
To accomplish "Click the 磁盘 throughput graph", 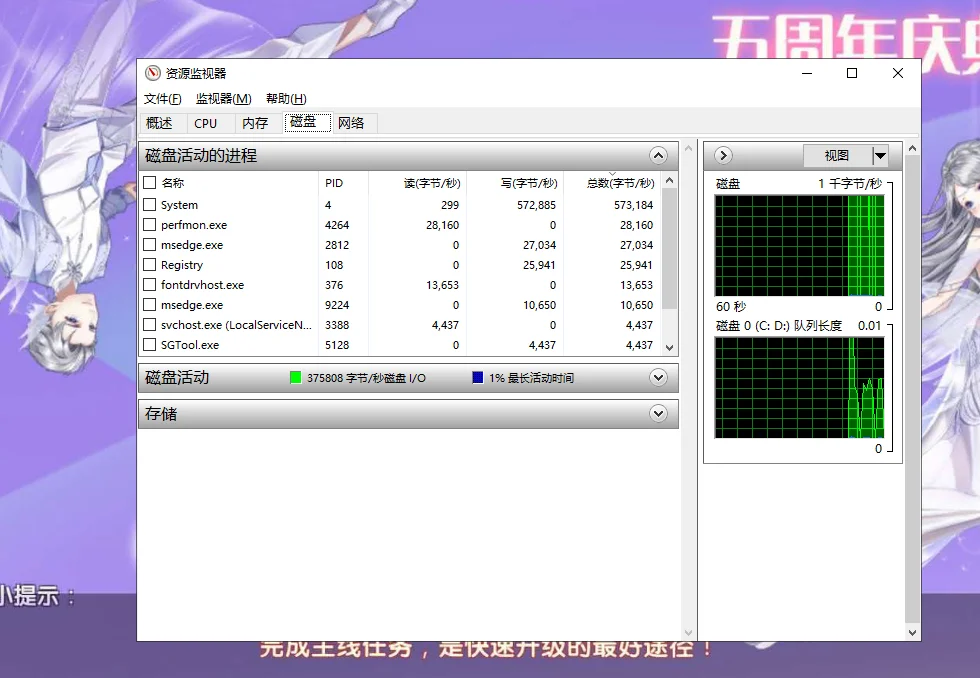I will 799,246.
